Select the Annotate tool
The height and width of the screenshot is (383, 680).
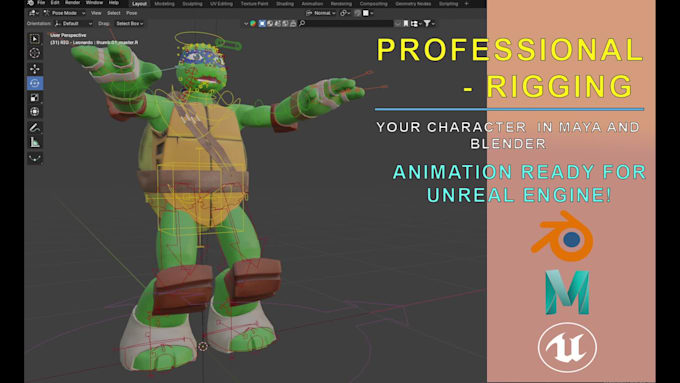[35, 128]
